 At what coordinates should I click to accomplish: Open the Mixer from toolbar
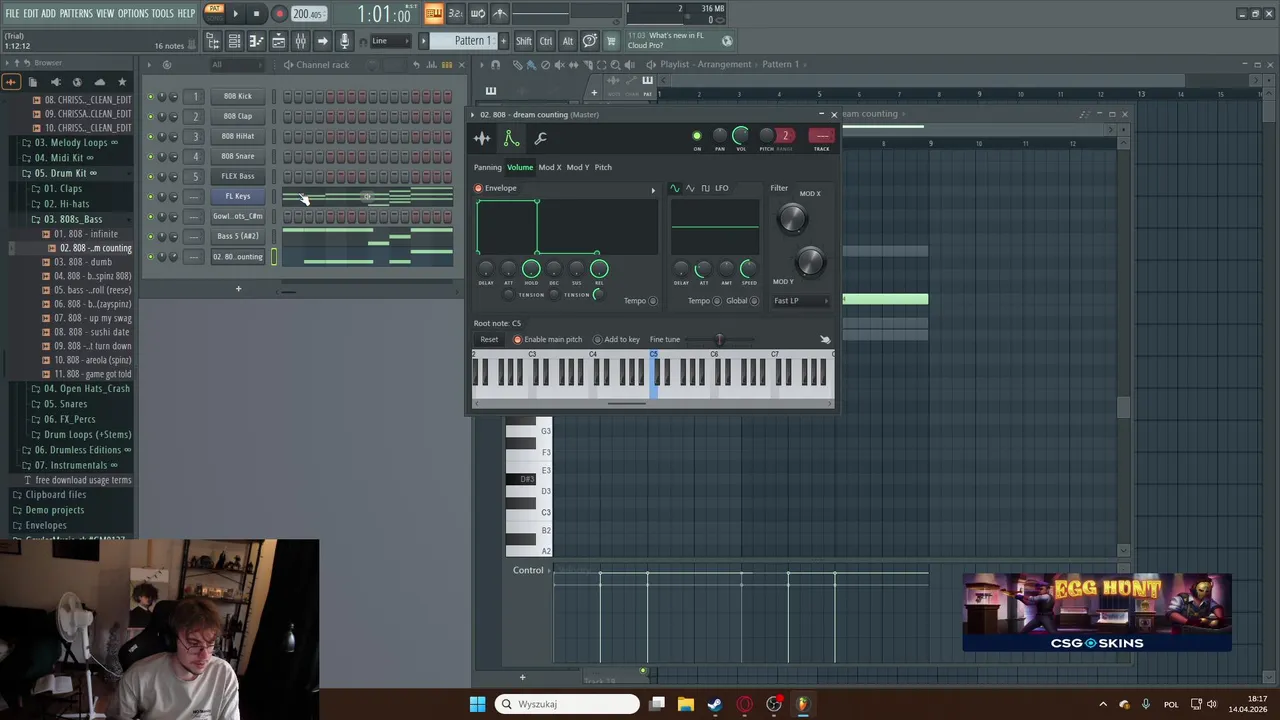pos(300,41)
